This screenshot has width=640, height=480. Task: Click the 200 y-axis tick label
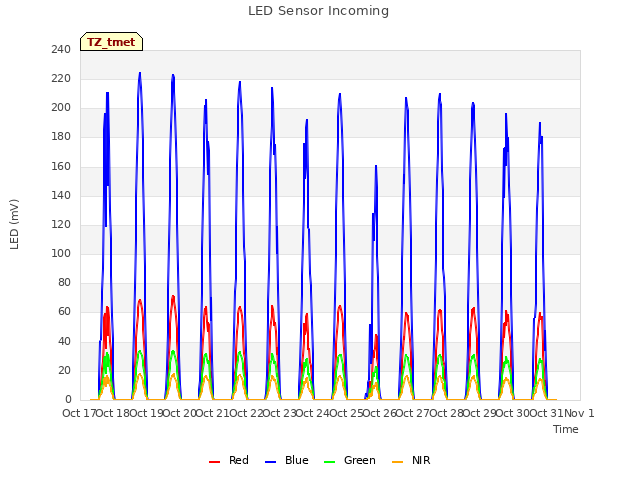click(x=61, y=108)
